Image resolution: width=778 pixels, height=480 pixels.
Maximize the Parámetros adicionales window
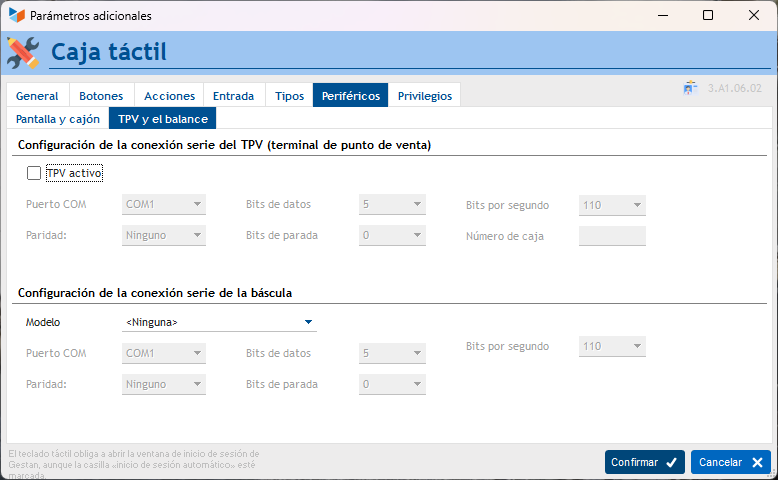(x=708, y=16)
